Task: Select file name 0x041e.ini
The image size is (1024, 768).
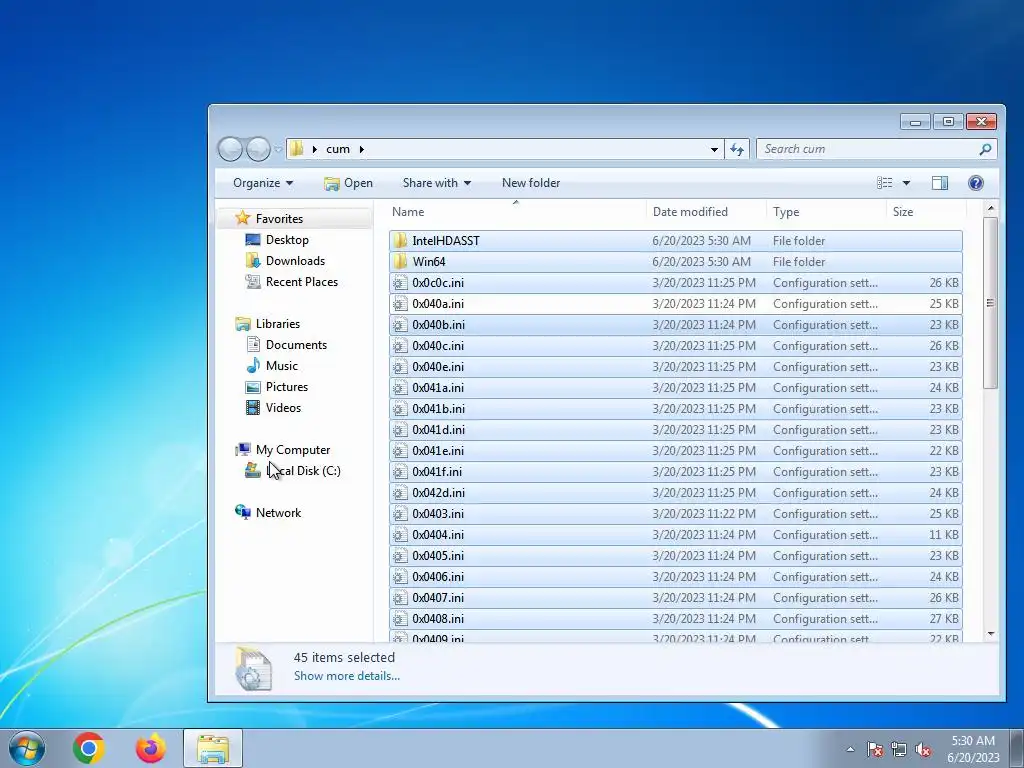Action: point(438,451)
